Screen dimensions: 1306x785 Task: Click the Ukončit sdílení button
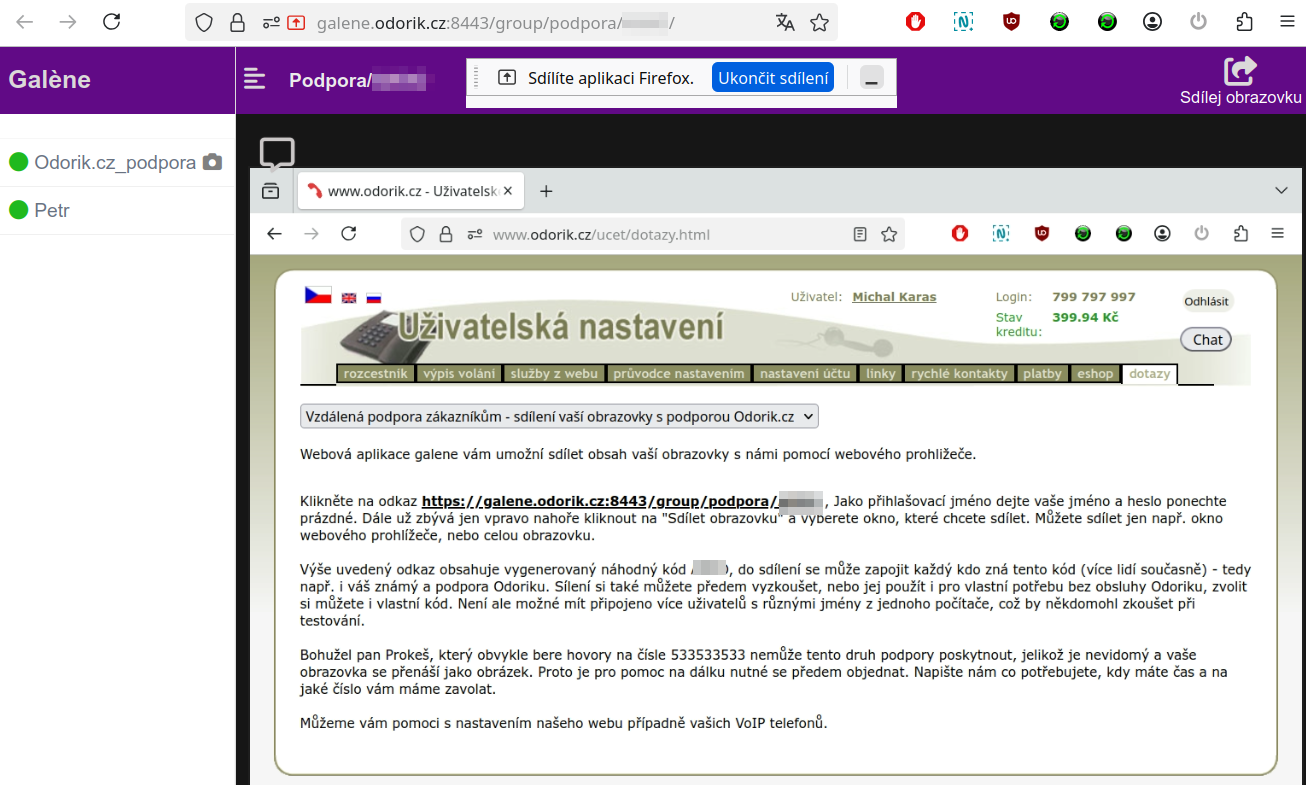coord(773,78)
